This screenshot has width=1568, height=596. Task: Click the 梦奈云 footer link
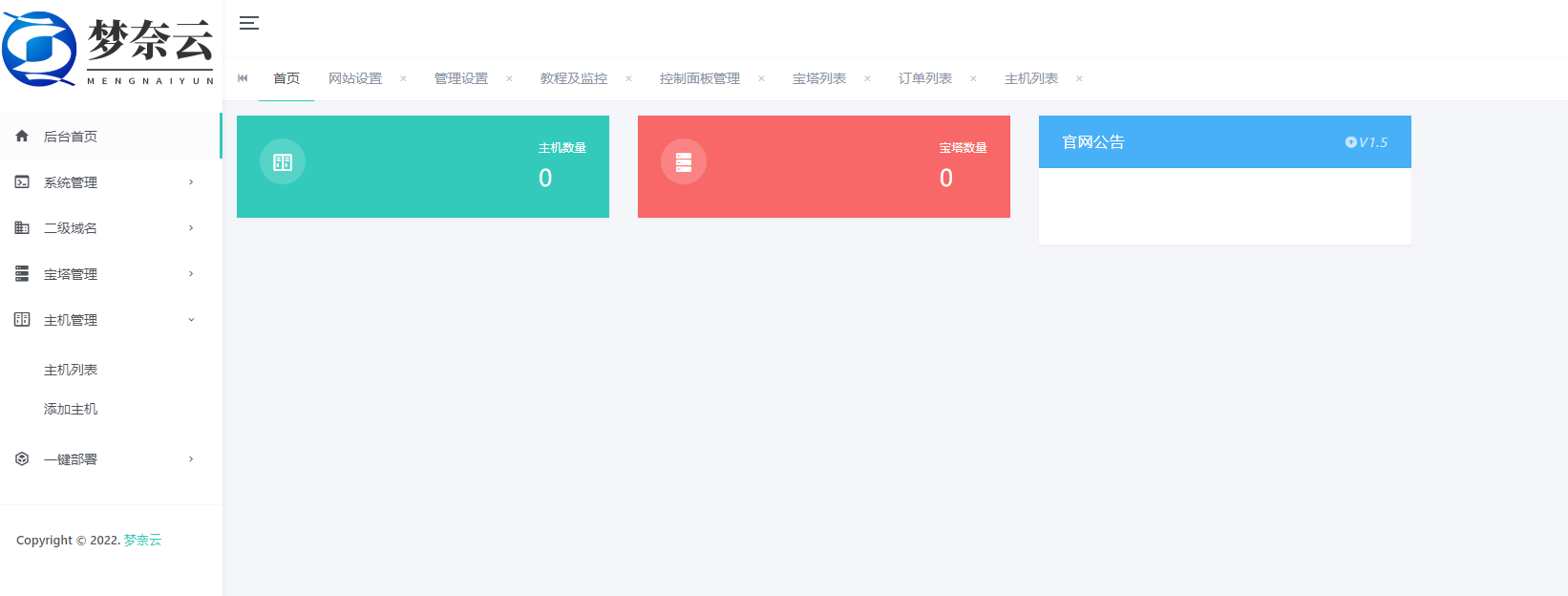pyautogui.click(x=142, y=540)
